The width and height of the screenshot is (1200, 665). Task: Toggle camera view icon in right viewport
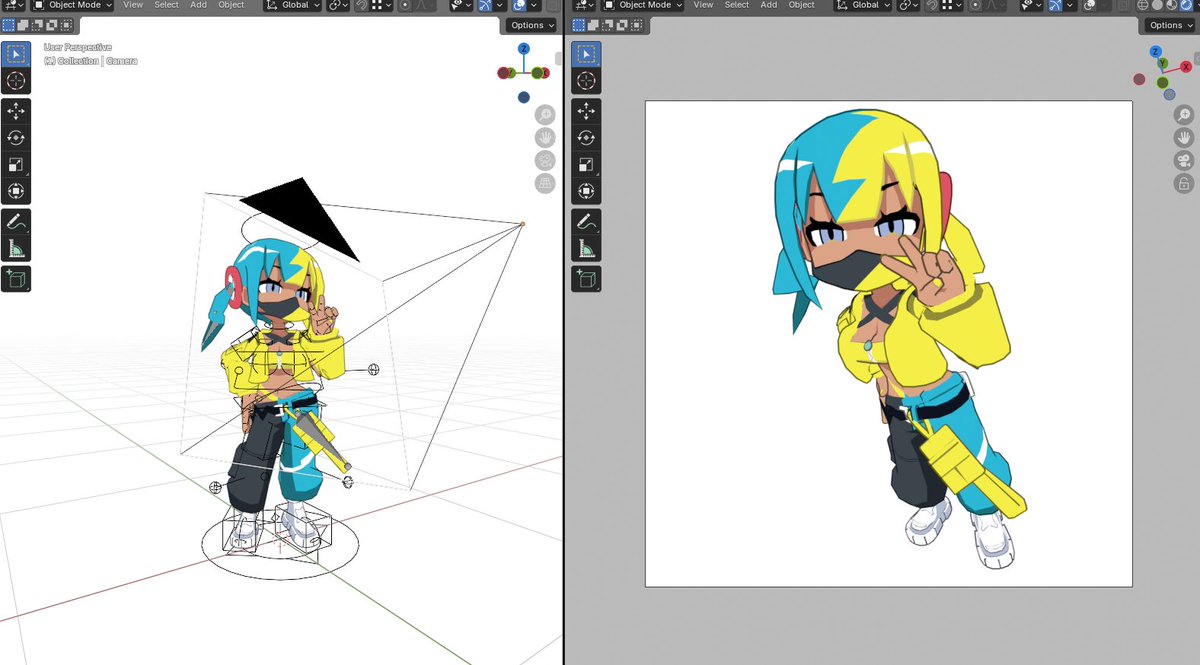(1183, 160)
